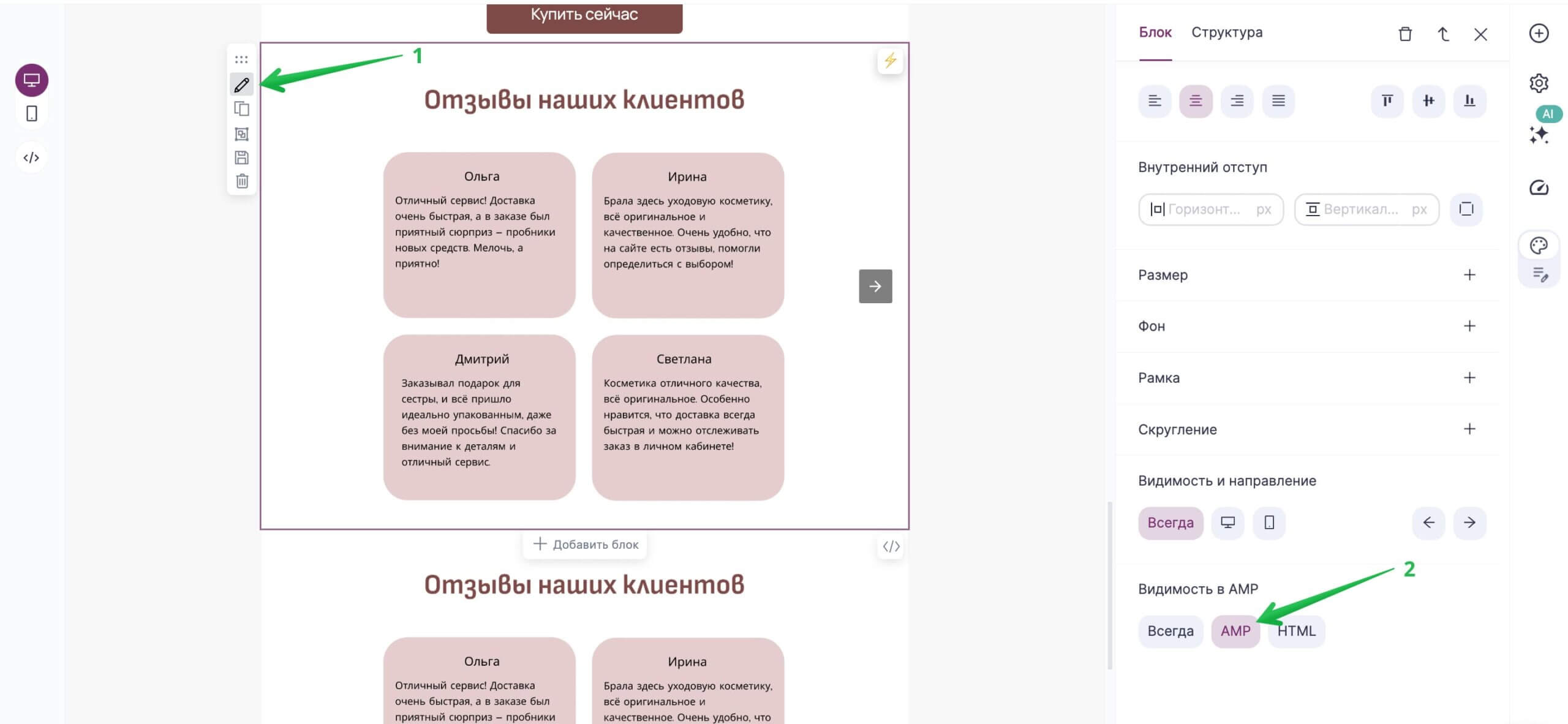Duplicate the selected block with copy icon
The image size is (1568, 724).
(241, 109)
